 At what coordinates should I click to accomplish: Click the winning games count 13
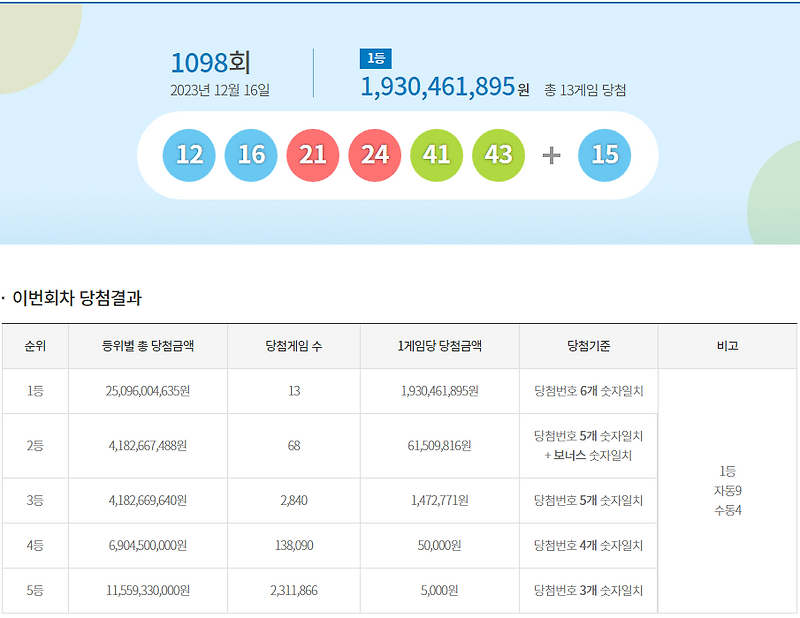point(294,391)
